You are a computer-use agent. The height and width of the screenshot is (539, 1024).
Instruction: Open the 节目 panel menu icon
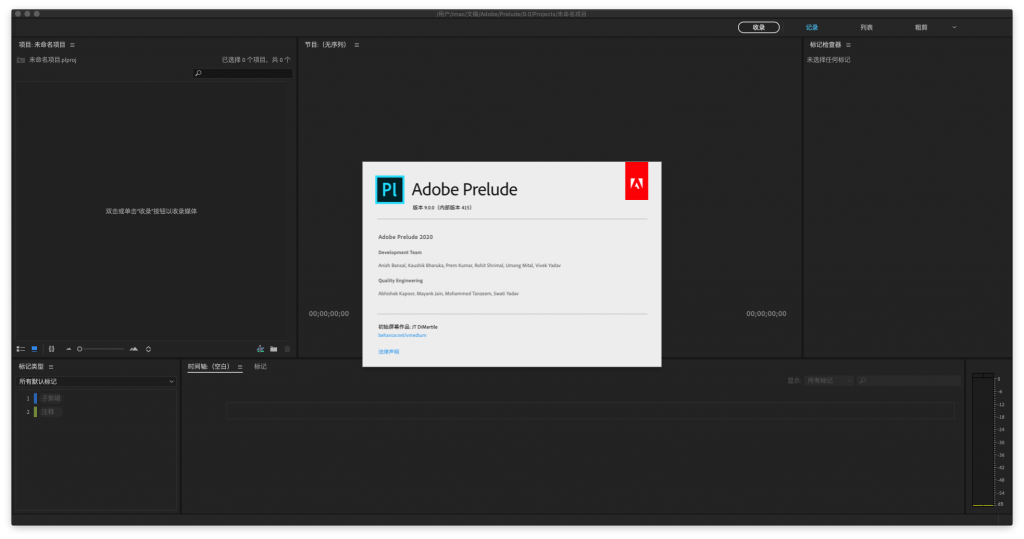[x=357, y=45]
